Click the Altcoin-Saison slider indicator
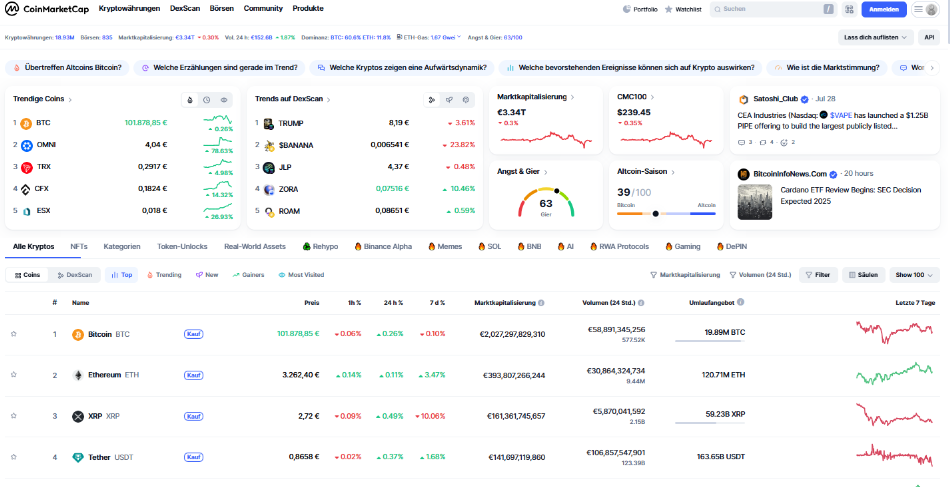Viewport: 950px width, 487px height. (655, 213)
